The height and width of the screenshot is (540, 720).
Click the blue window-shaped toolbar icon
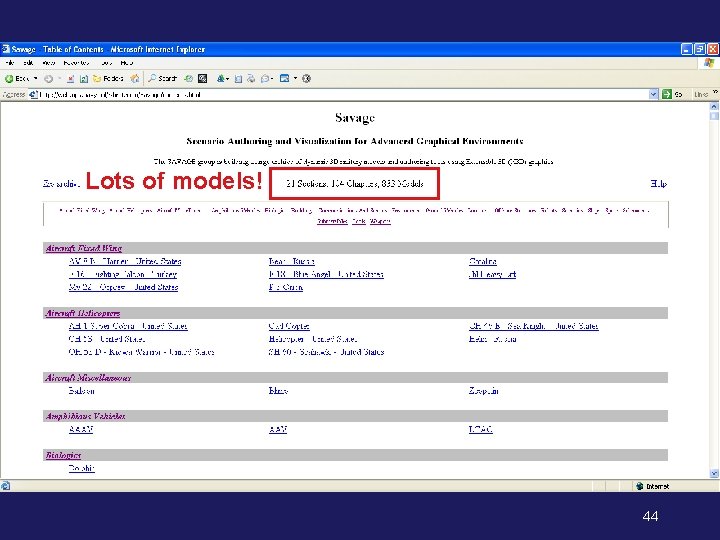coord(285,79)
